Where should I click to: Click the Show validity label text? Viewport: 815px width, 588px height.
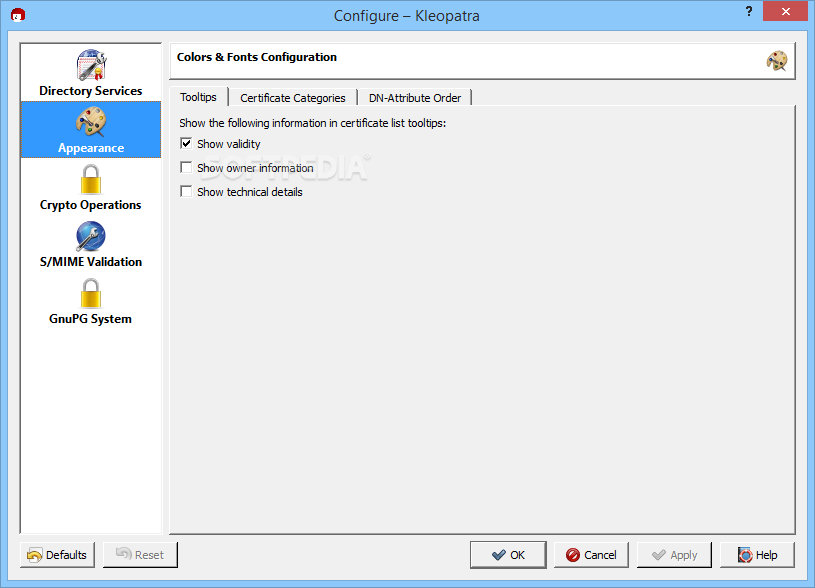coord(229,144)
